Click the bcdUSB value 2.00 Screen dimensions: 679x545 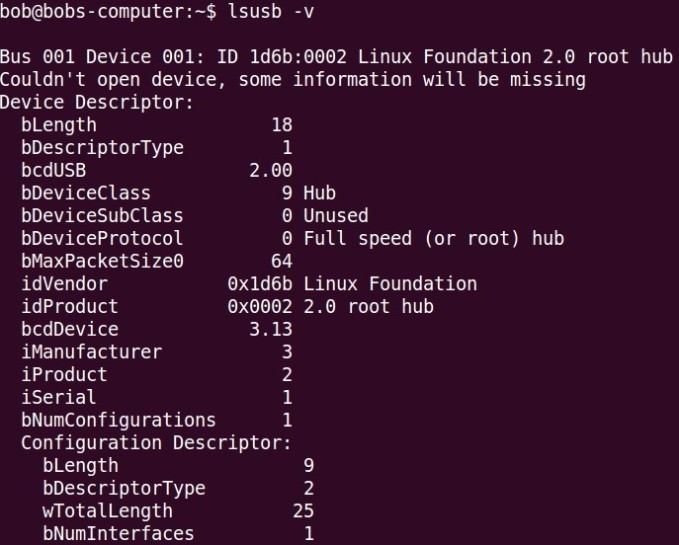(x=271, y=171)
